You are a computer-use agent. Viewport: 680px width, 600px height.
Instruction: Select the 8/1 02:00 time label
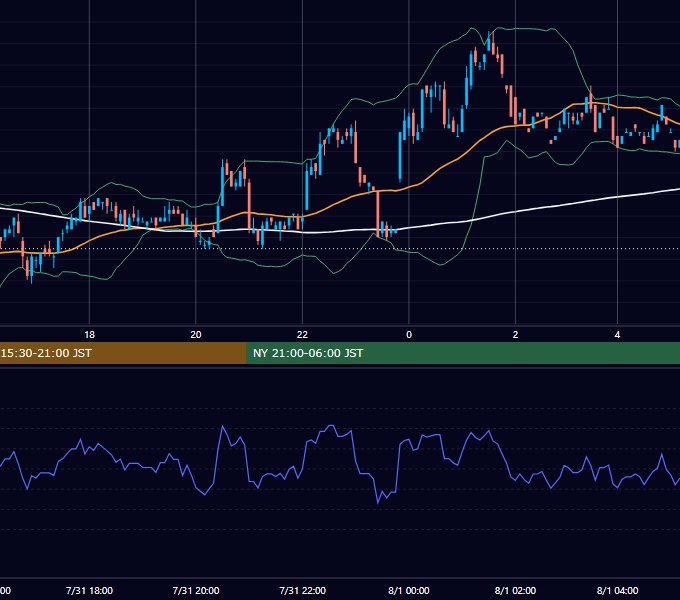[x=515, y=590]
